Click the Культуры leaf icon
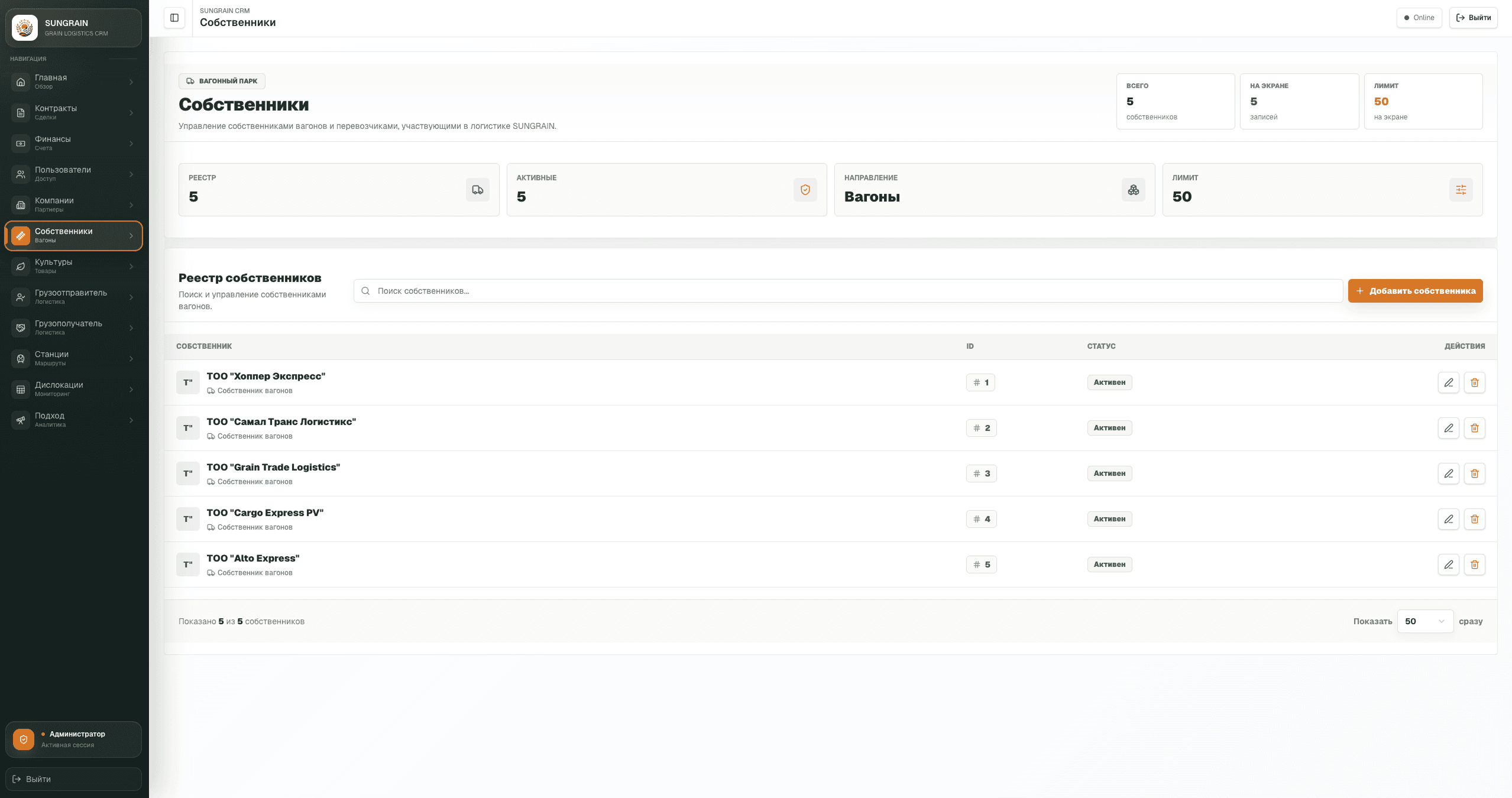 (21, 267)
